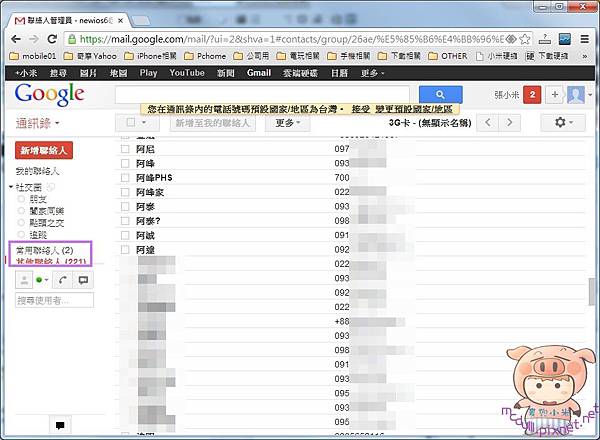The height and width of the screenshot is (440, 600).
Task: Open the select-all dropdown arrow
Action: pos(144,122)
